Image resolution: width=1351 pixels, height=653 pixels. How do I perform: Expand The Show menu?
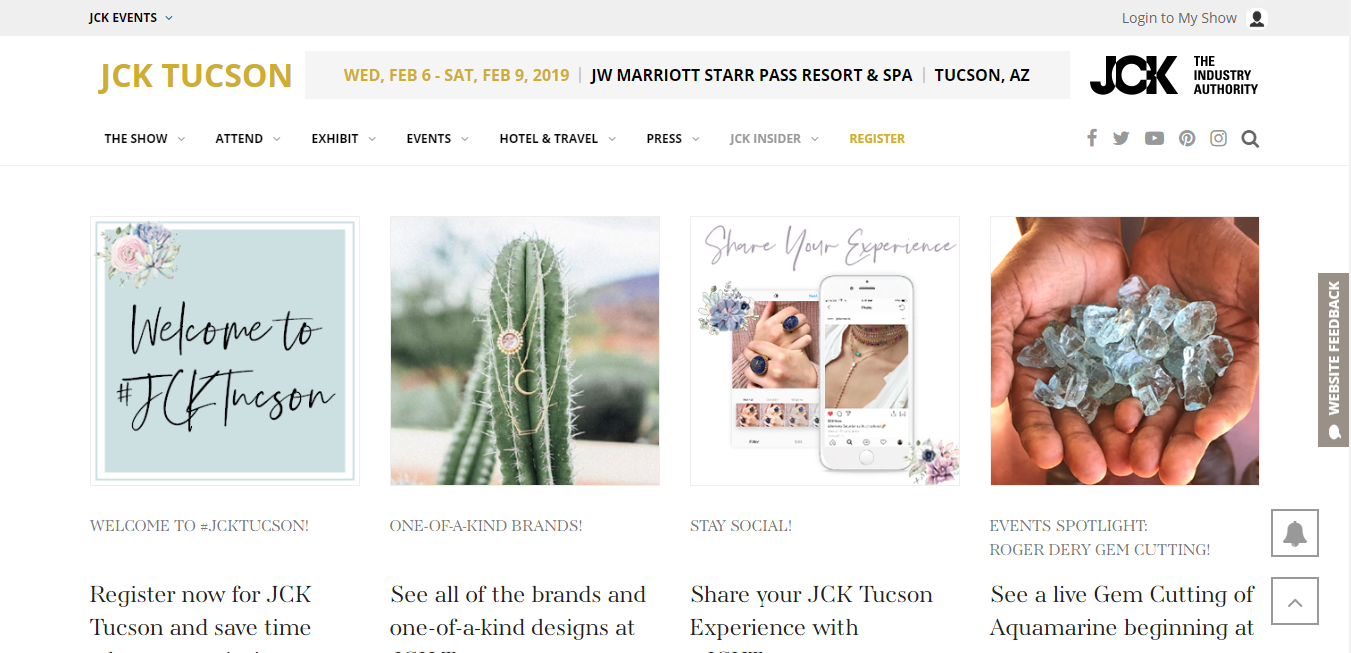point(145,139)
